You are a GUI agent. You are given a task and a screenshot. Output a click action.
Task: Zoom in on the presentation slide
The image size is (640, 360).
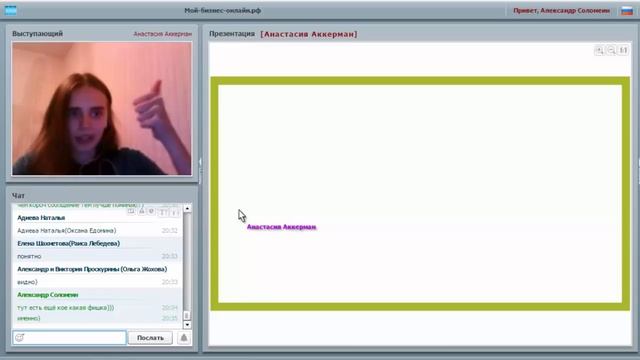pos(599,50)
